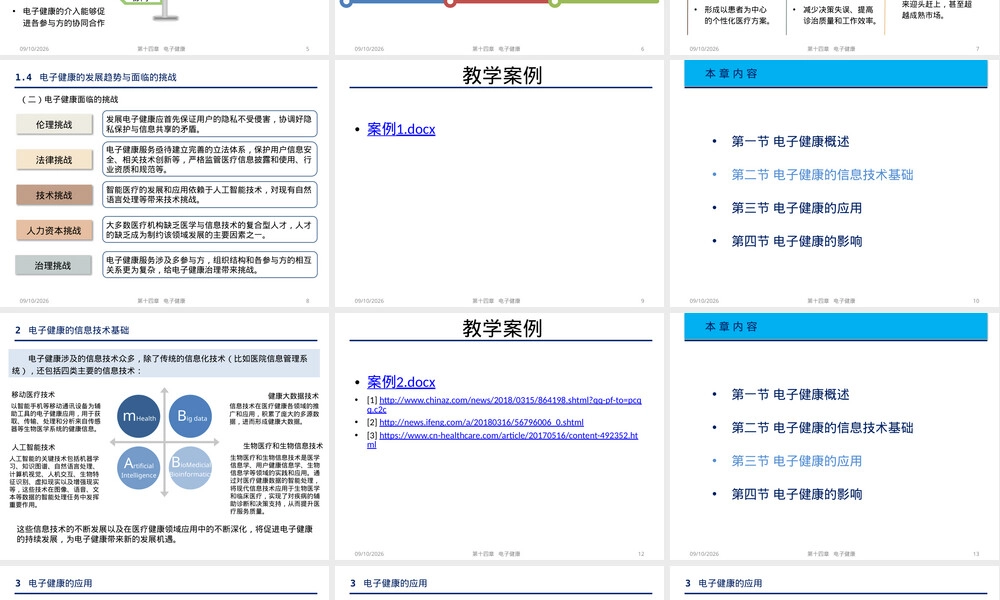Open the news.ifeng.com reference link

point(482,422)
